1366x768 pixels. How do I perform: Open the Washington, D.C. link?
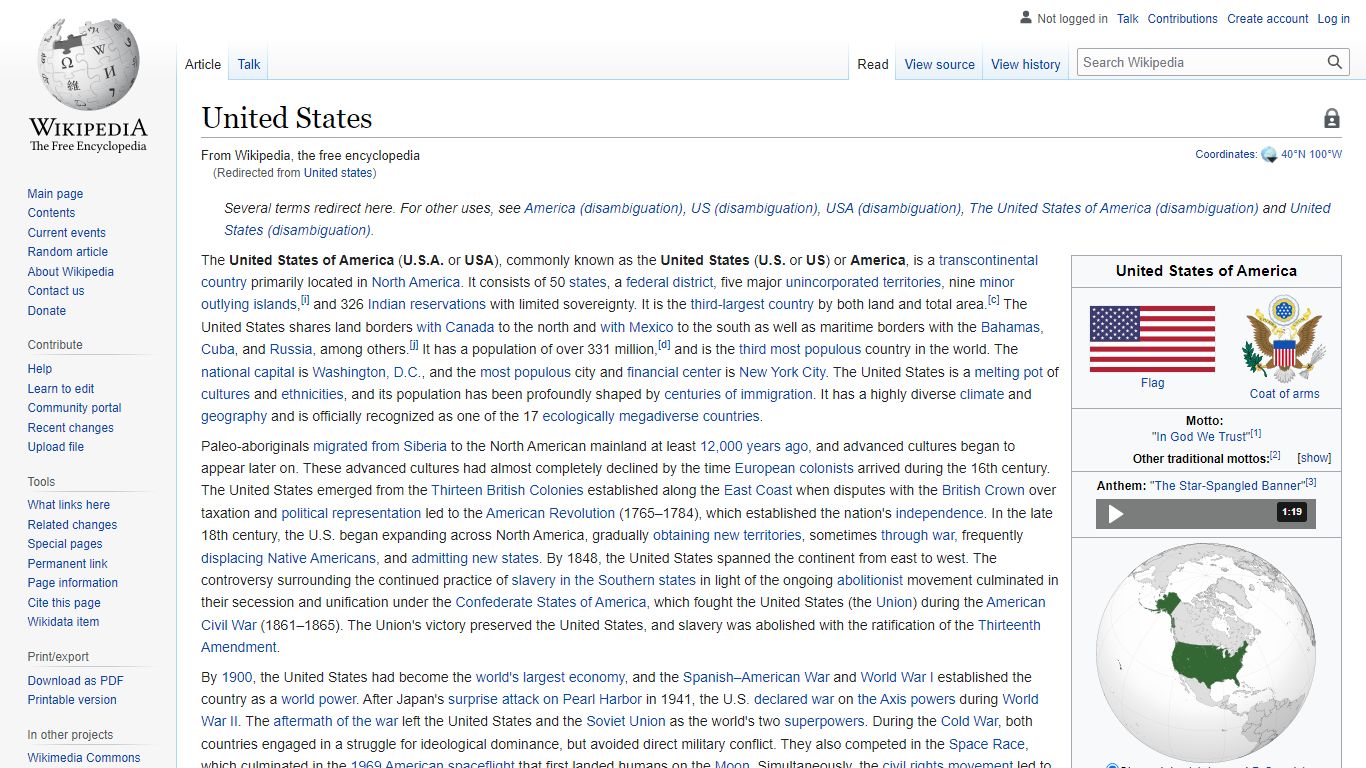point(367,372)
